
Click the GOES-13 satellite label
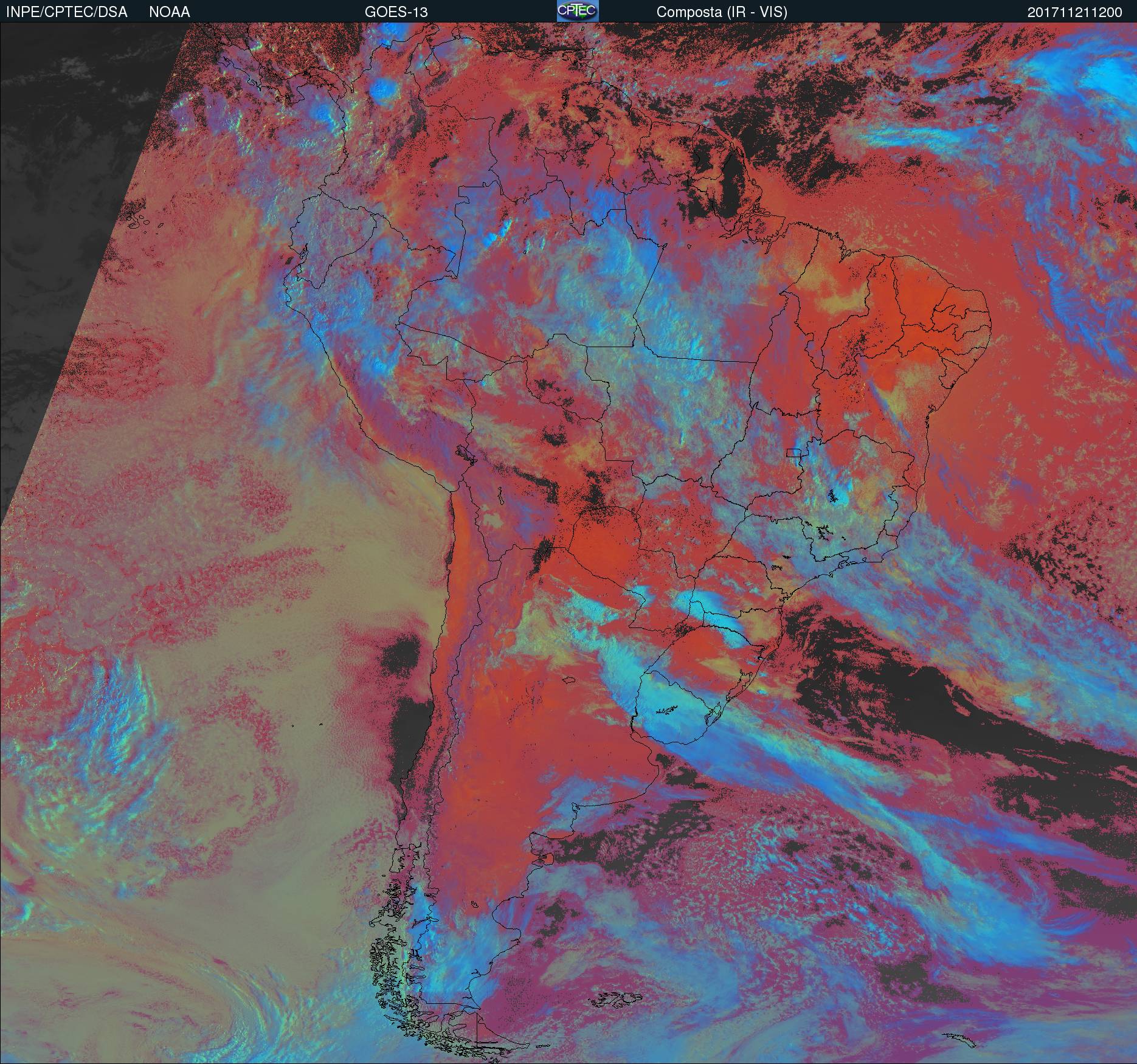click(396, 12)
